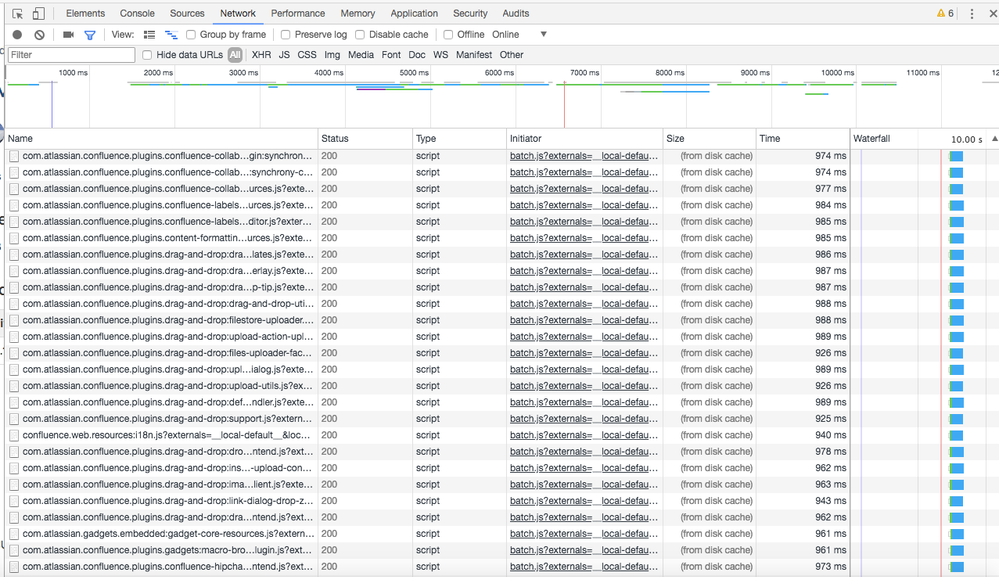Toggle the filter funnel icon

pyautogui.click(x=90, y=35)
